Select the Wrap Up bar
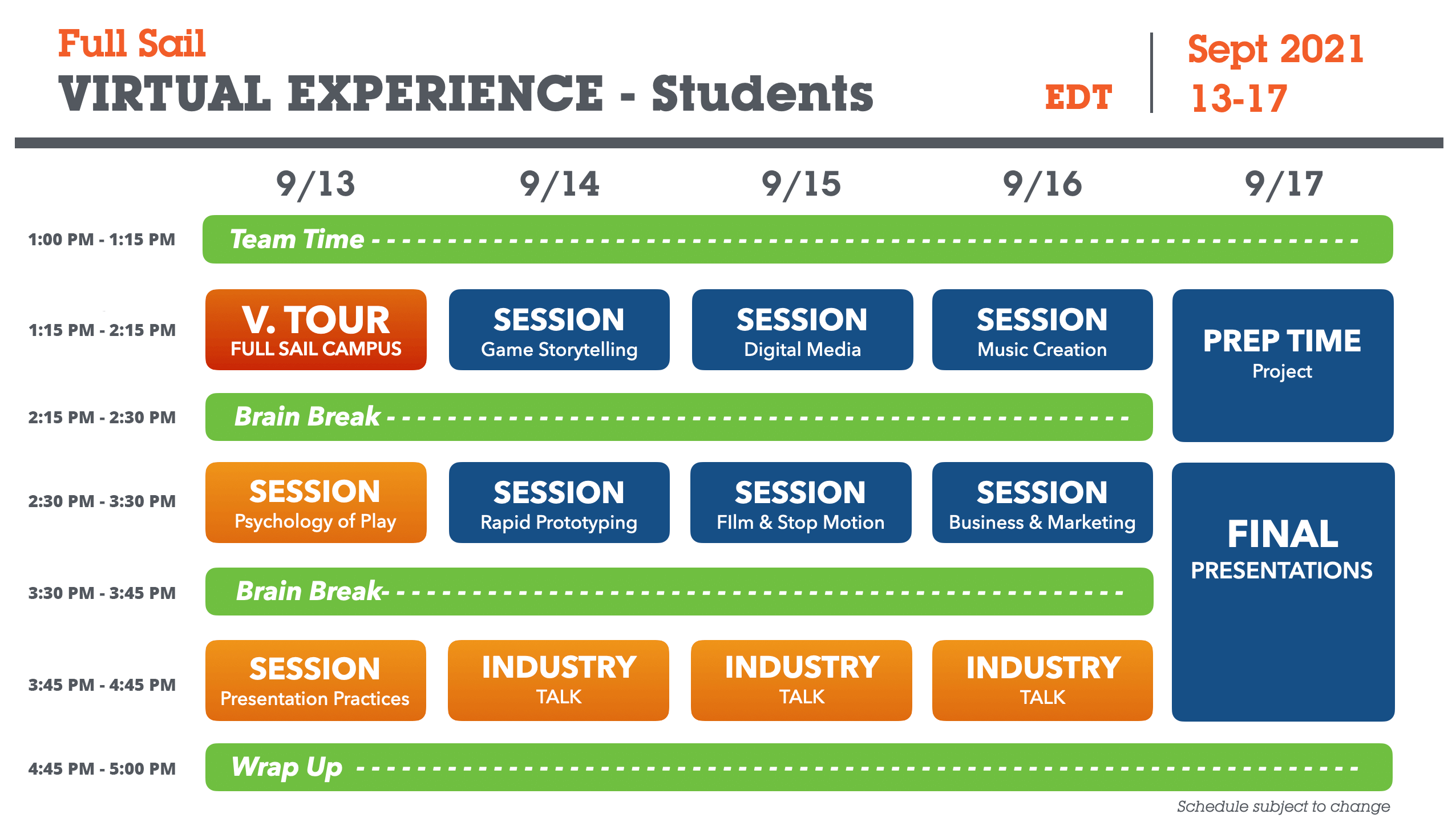 (x=798, y=767)
